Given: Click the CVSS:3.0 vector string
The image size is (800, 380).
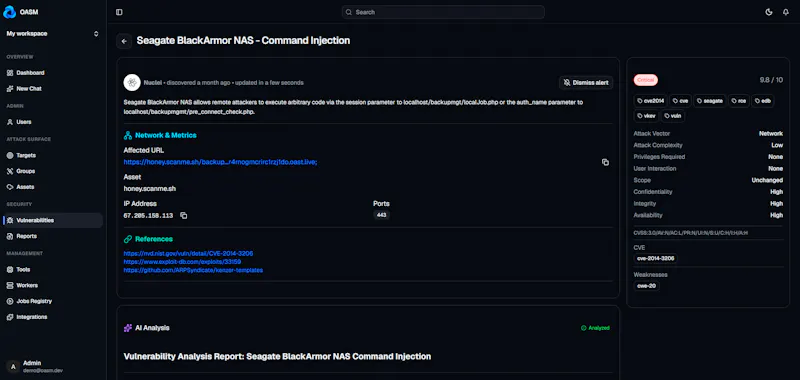Looking at the screenshot, I should coord(691,233).
